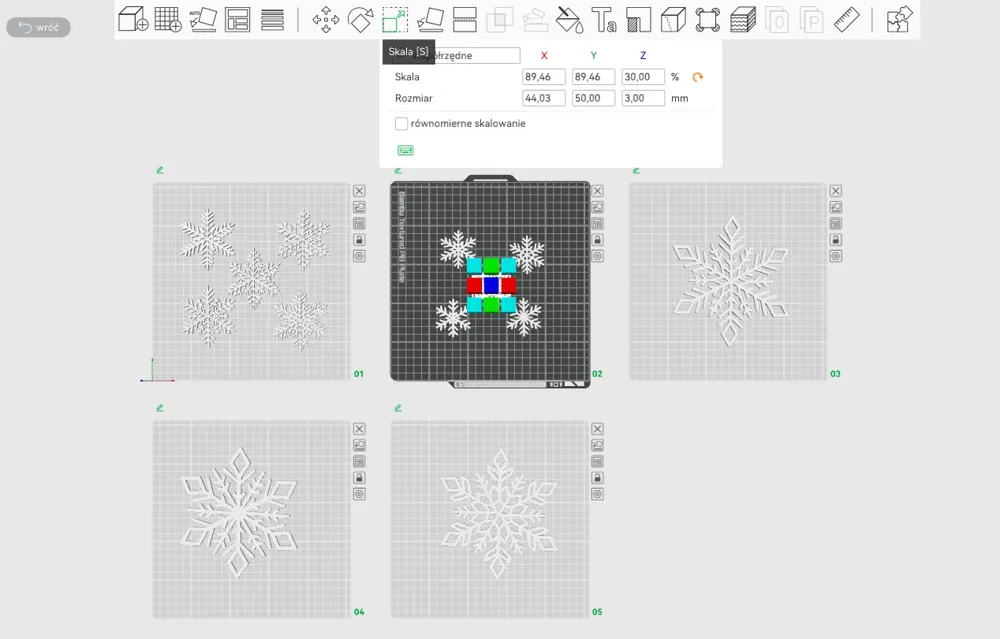This screenshot has width=1000, height=639.
Task: Click the stacked horizontal lines toolbar icon
Action: pyautogui.click(x=272, y=19)
